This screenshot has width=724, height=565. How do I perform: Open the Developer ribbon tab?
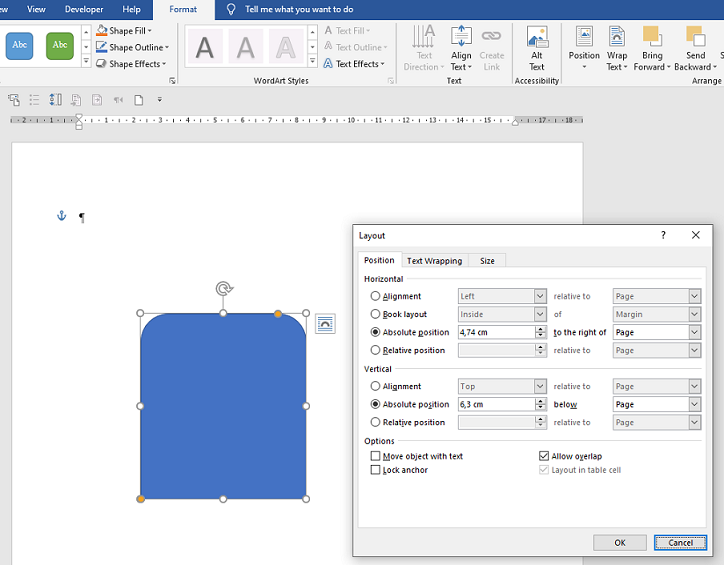84,9
